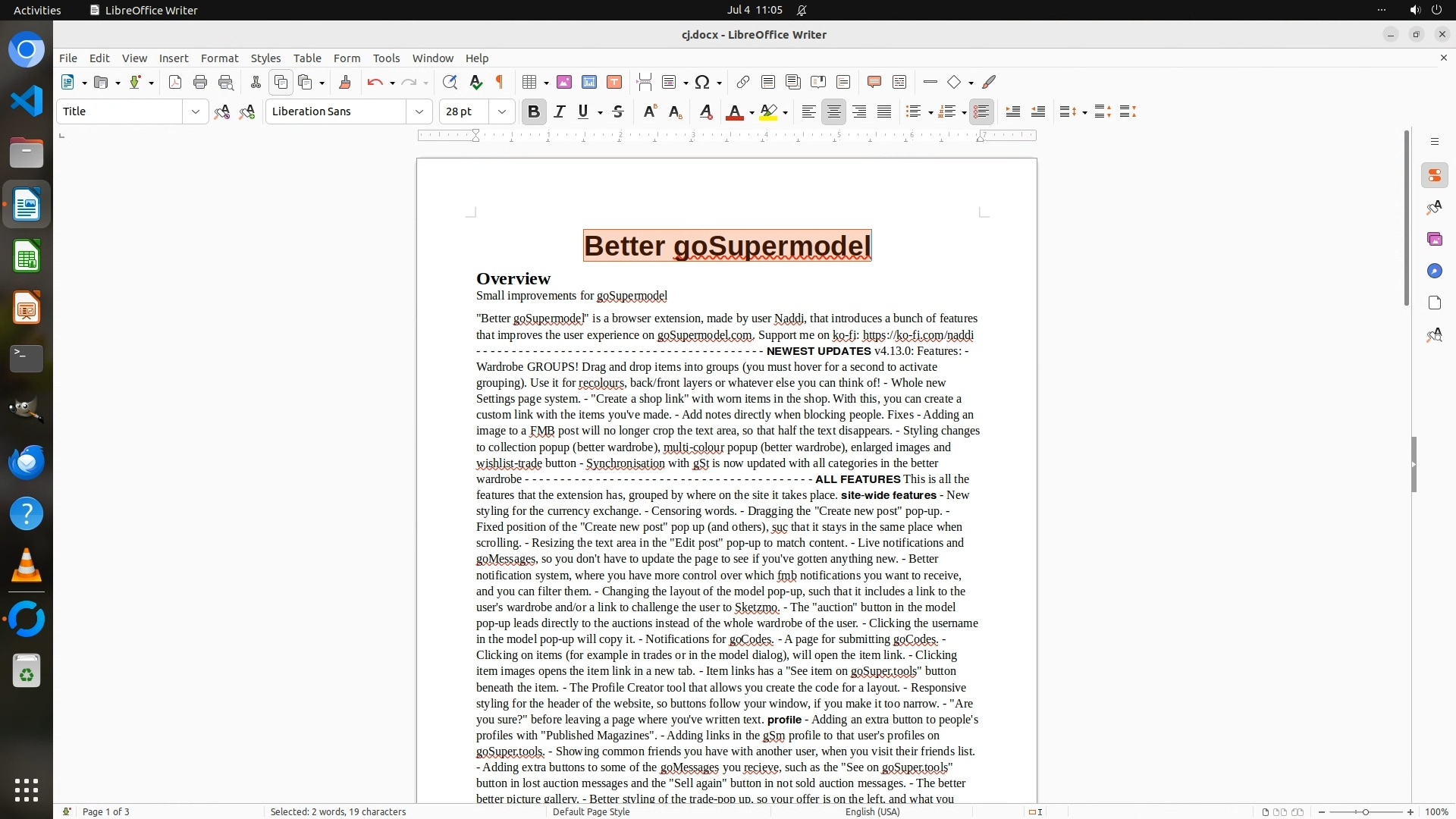Open the Liberation Sans font name dropdown
1456x819 pixels.
pyautogui.click(x=419, y=112)
